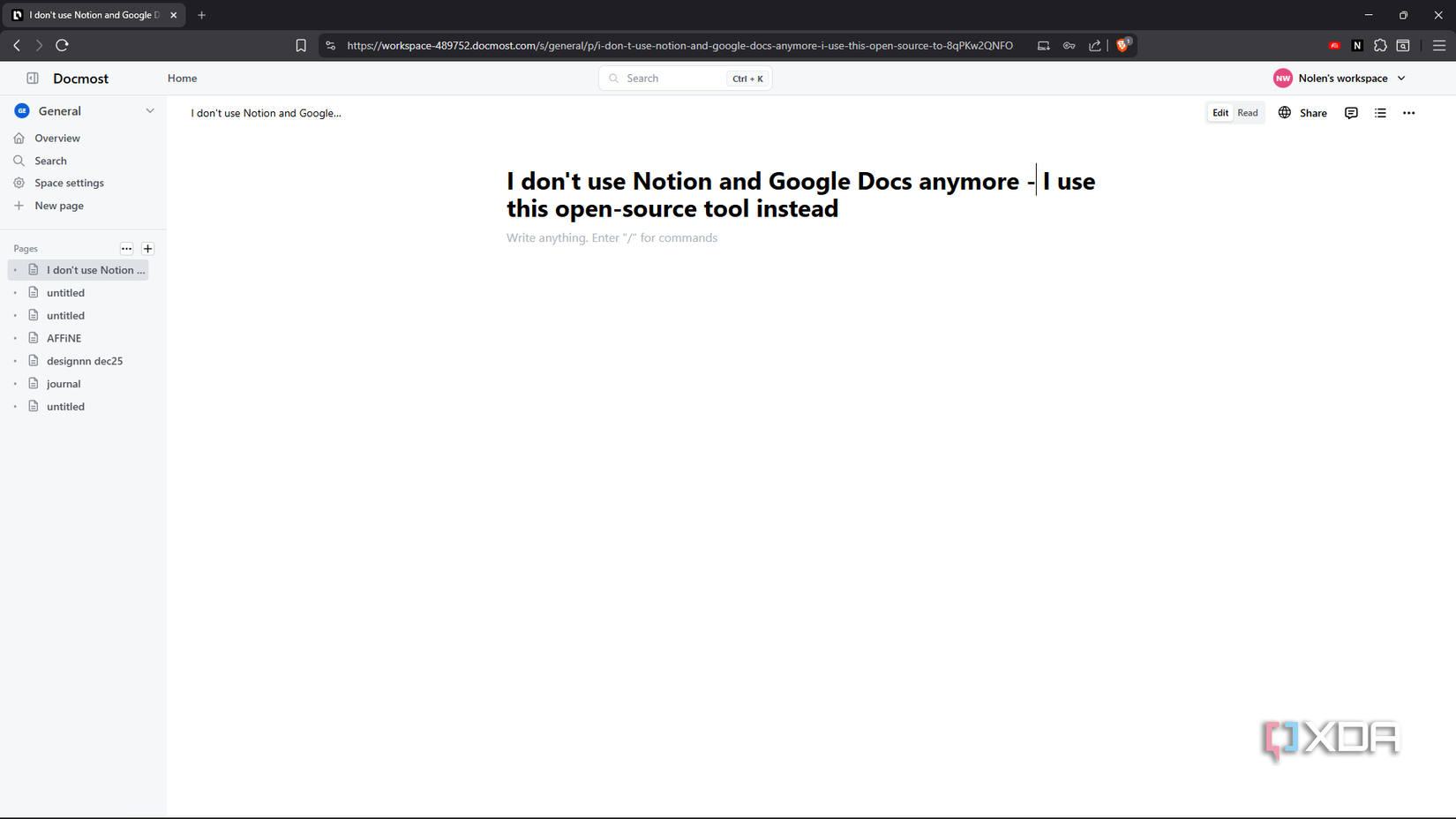Go to the Home menu item
The image size is (1456, 819).
pyautogui.click(x=182, y=78)
